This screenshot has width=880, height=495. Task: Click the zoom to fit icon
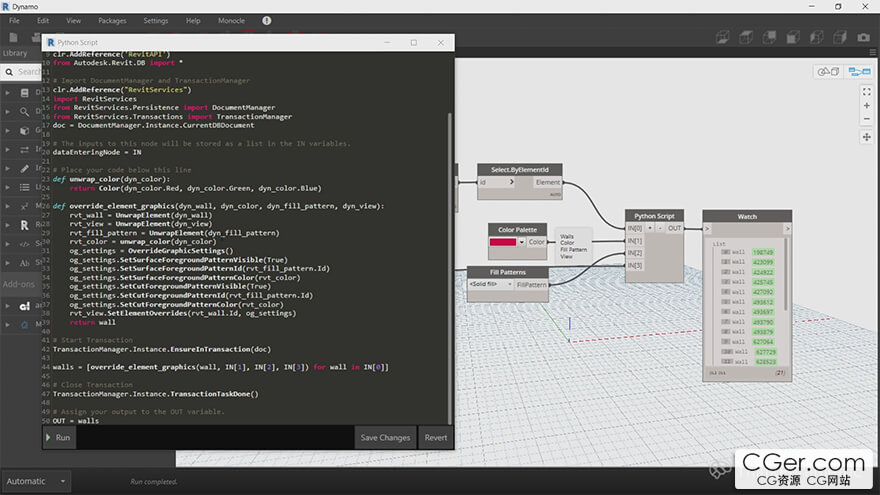click(x=867, y=91)
